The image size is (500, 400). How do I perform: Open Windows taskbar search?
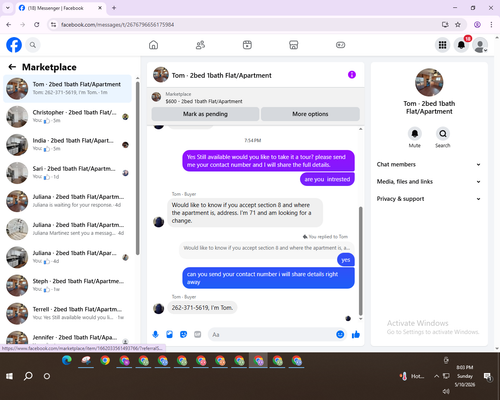(28, 376)
